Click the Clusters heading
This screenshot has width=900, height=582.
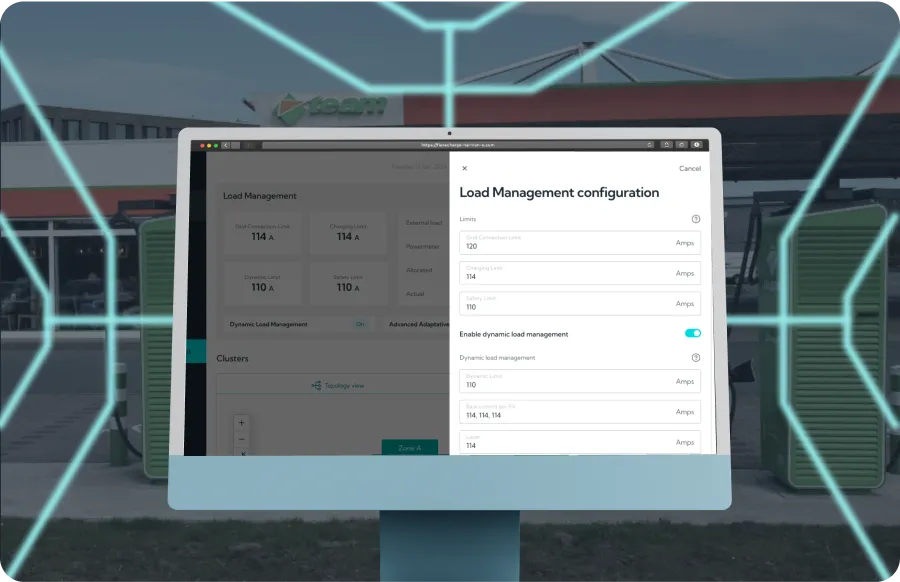(x=232, y=358)
